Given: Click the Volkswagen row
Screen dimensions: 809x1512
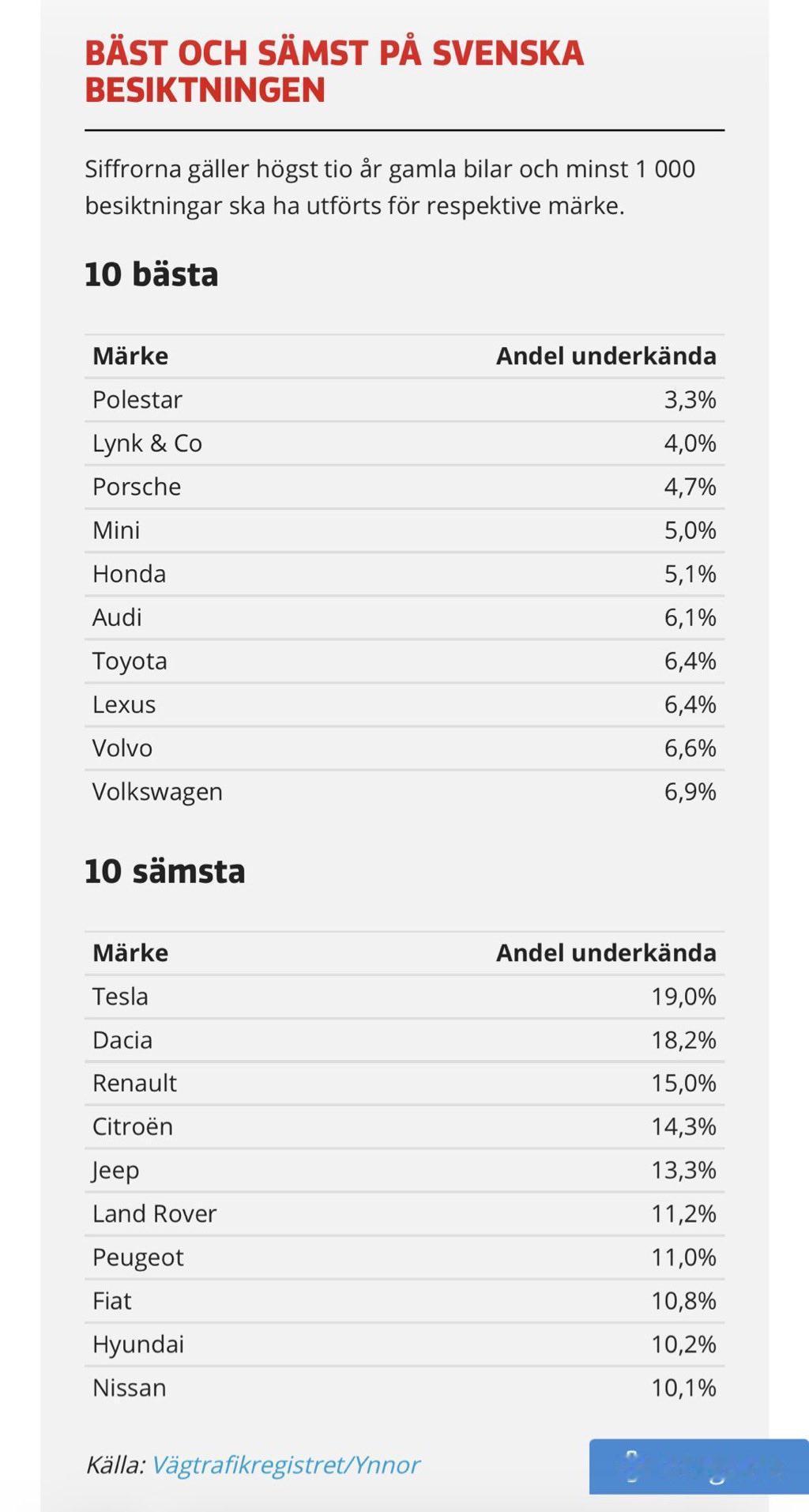Looking at the screenshot, I should tap(404, 791).
